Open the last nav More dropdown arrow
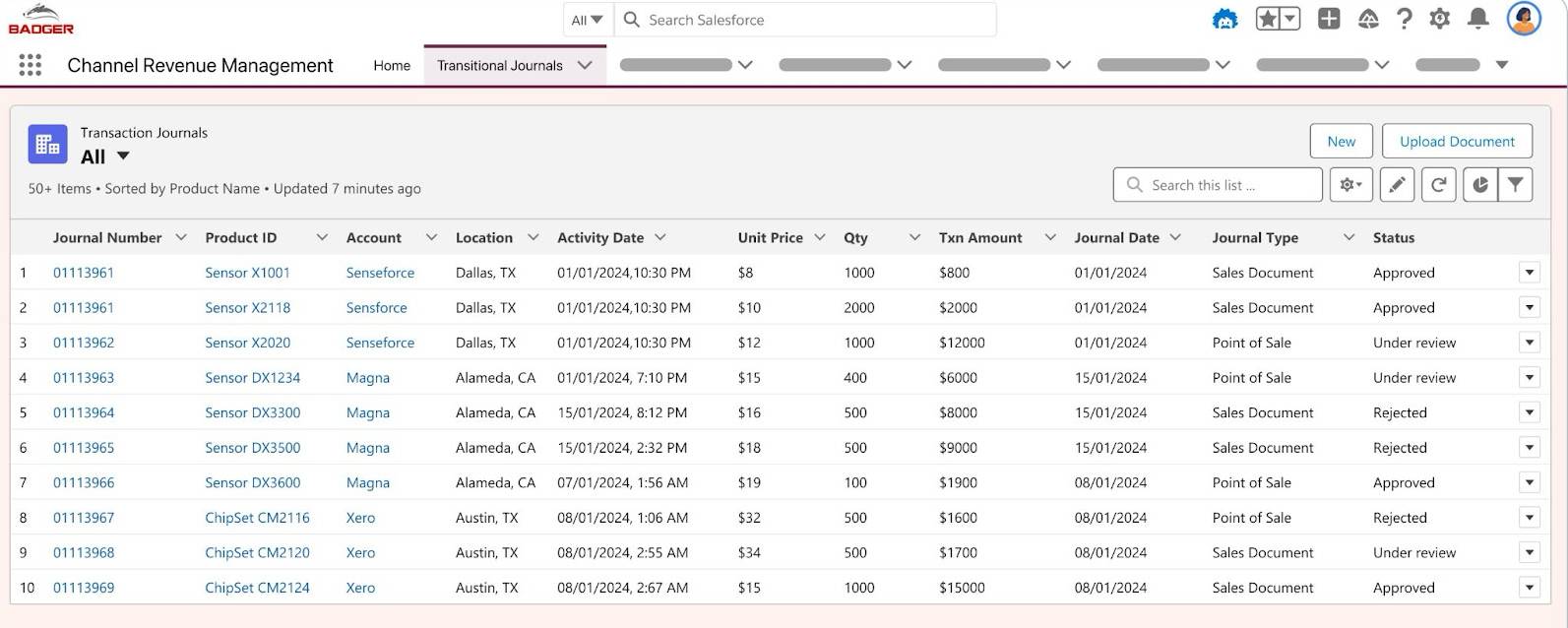This screenshot has height=628, width=1568. coord(1502,65)
